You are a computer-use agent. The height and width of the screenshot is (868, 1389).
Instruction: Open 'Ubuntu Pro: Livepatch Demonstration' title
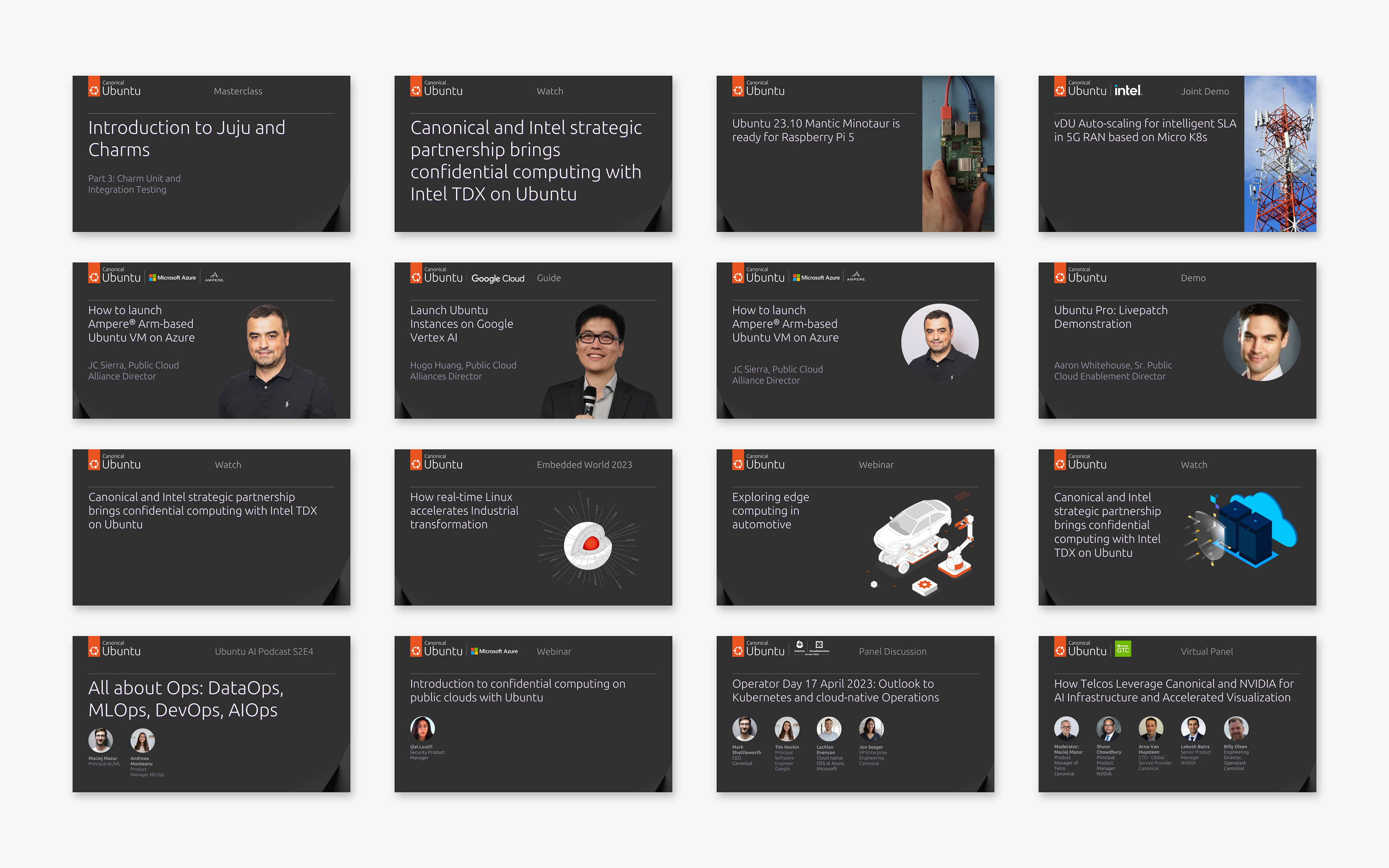(x=1110, y=317)
